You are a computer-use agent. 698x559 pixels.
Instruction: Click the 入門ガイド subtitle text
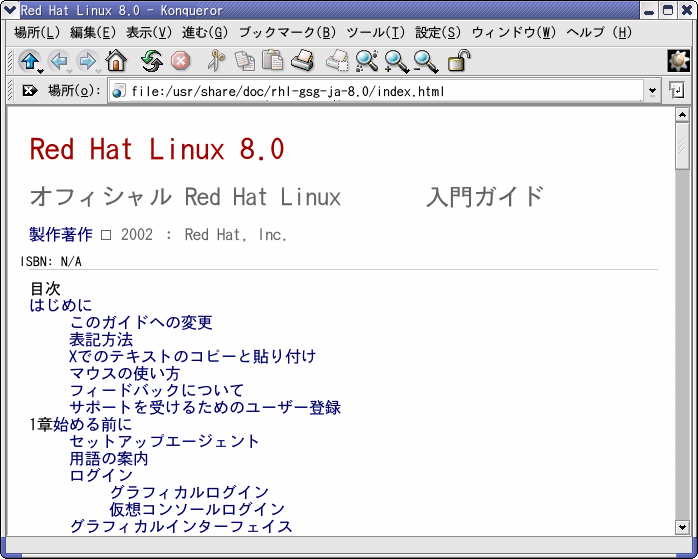pos(485,196)
